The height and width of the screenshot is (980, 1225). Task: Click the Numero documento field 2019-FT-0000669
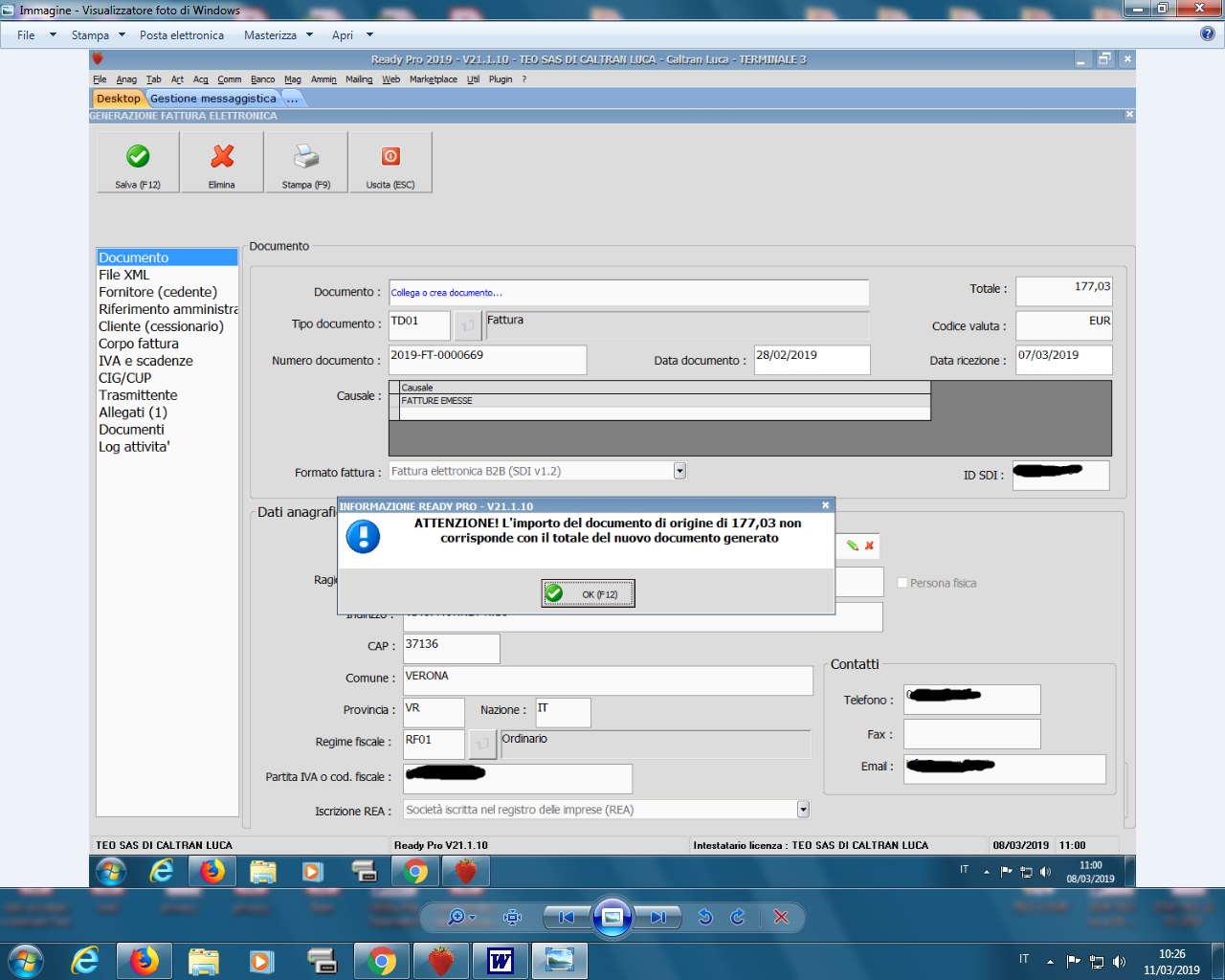[487, 360]
